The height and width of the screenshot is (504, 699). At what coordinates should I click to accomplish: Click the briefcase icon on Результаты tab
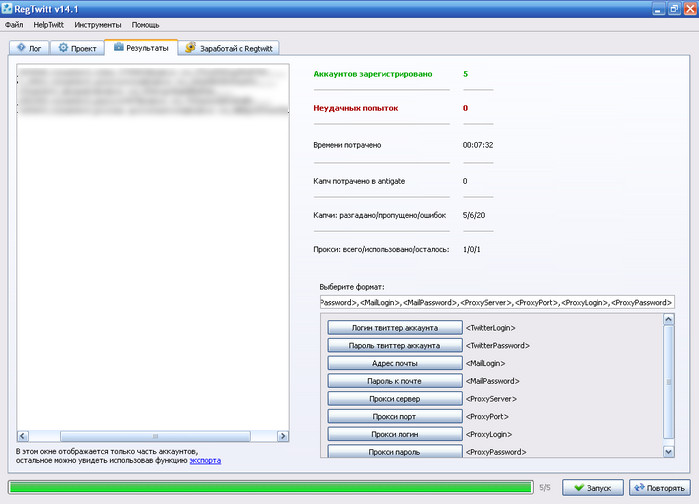(x=118, y=47)
